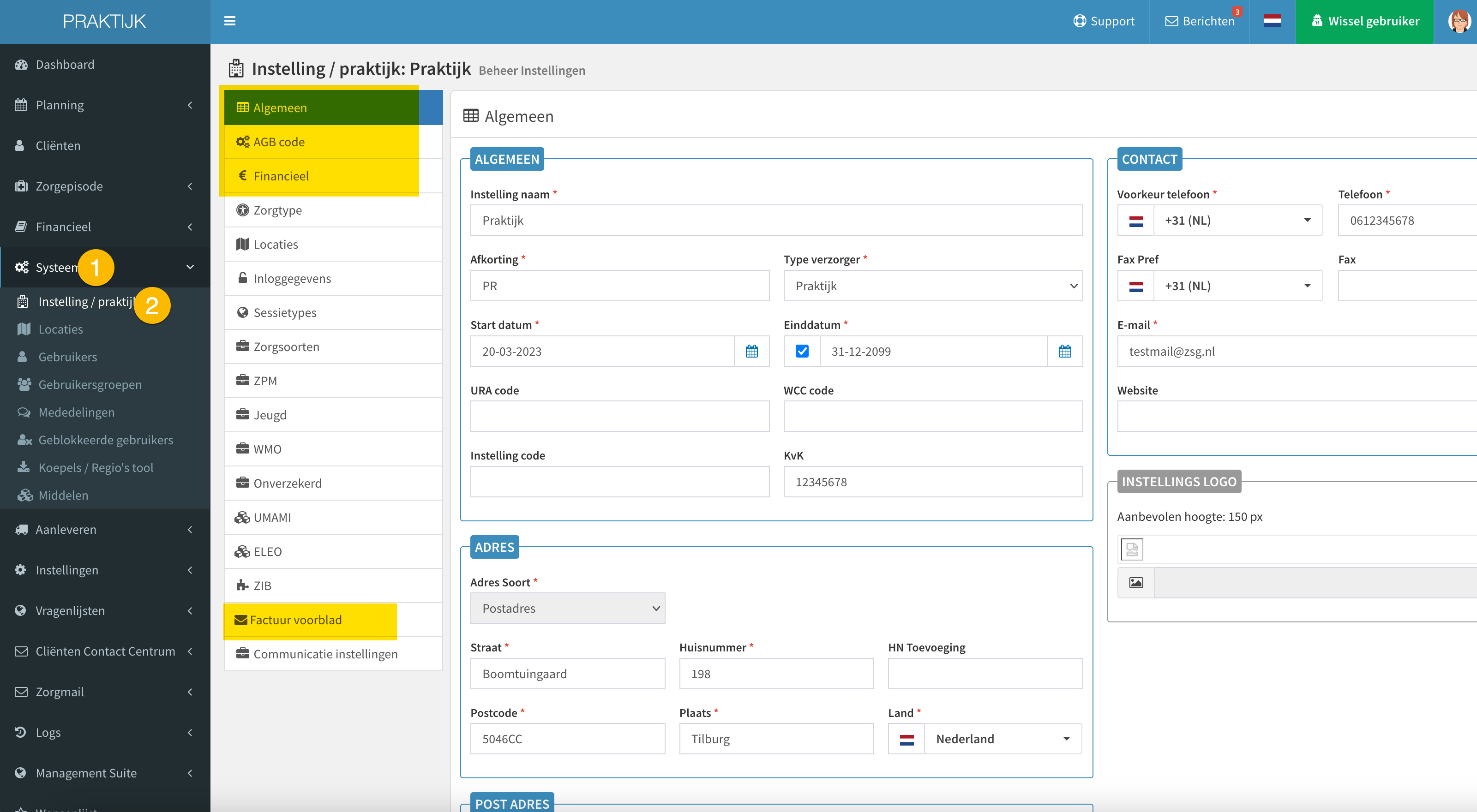Click the Zorgmail envelope icon
1477x812 pixels.
(x=21, y=692)
